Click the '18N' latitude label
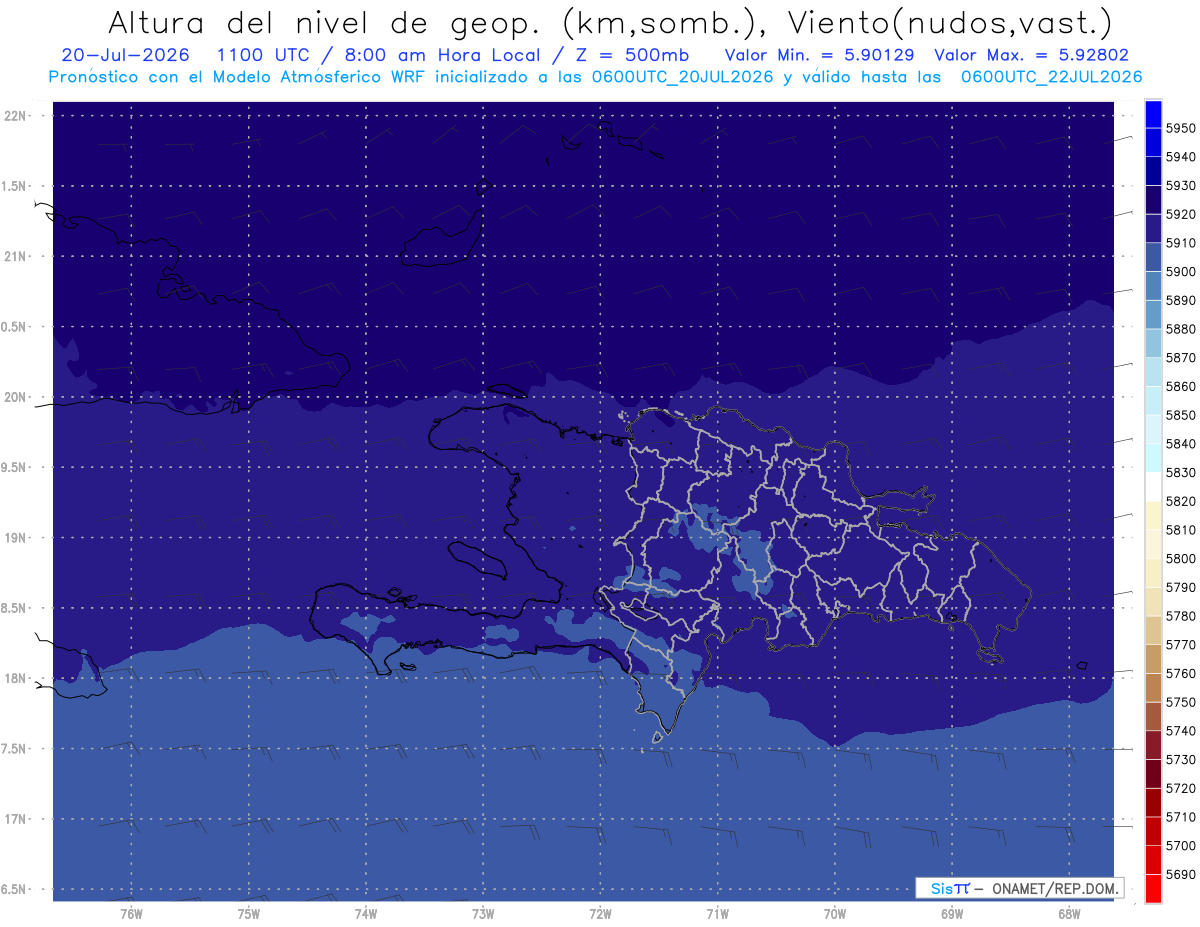 tap(17, 678)
